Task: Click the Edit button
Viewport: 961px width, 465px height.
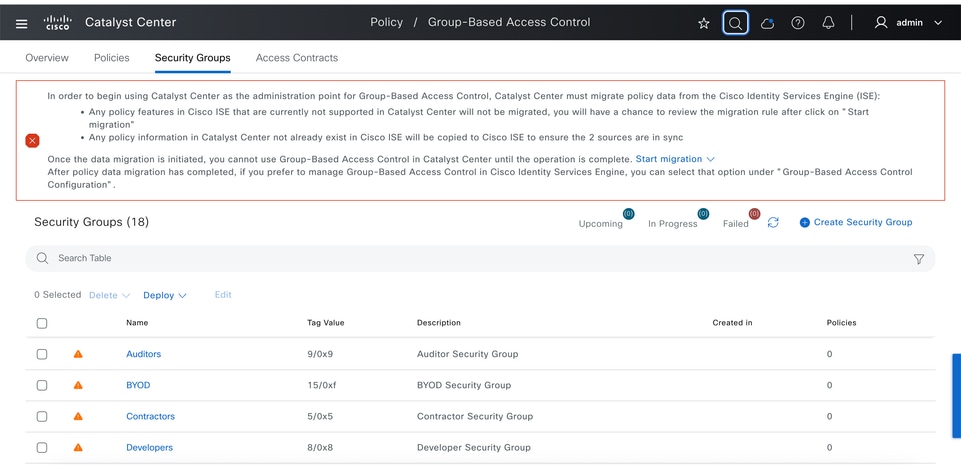Action: pyautogui.click(x=223, y=295)
